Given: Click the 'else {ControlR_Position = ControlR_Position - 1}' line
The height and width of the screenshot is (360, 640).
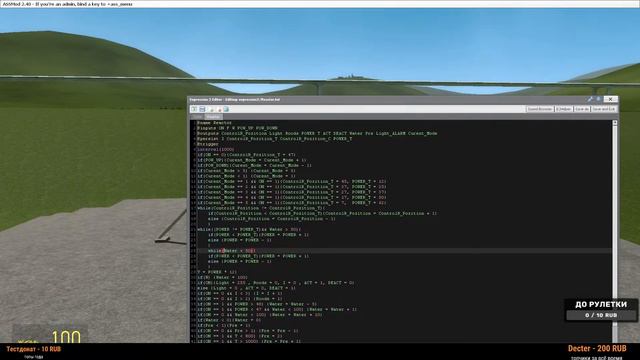Looking at the screenshot, I should [272, 219].
